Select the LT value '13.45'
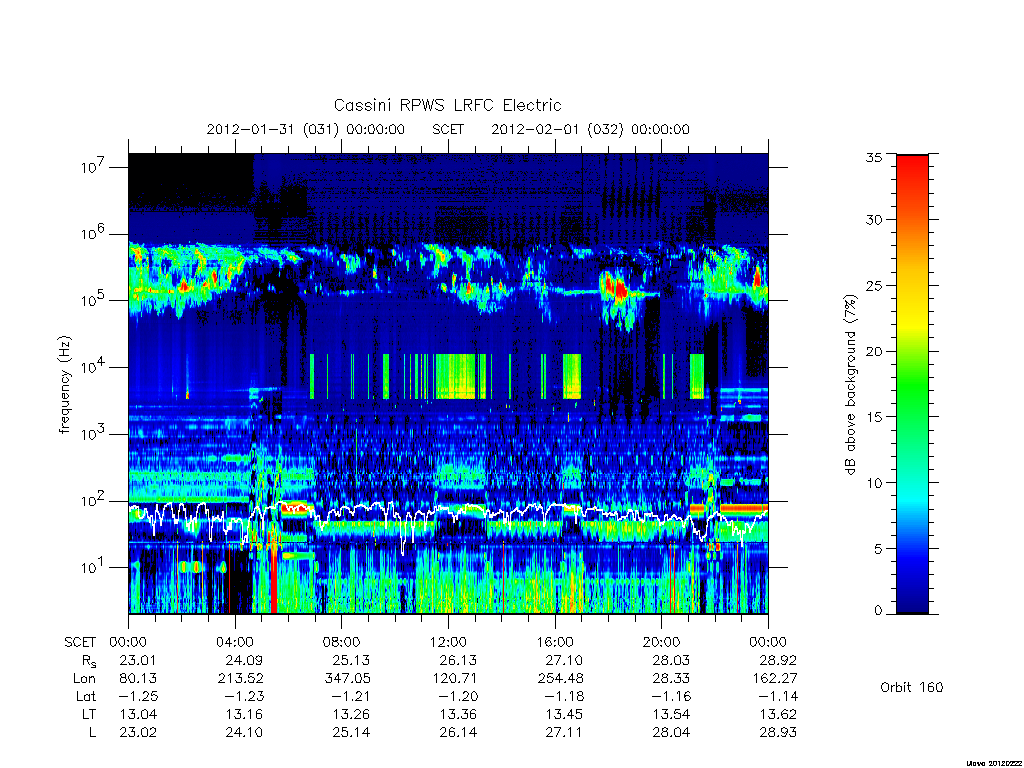Screen dimensions: 1024x768 (x=564, y=714)
